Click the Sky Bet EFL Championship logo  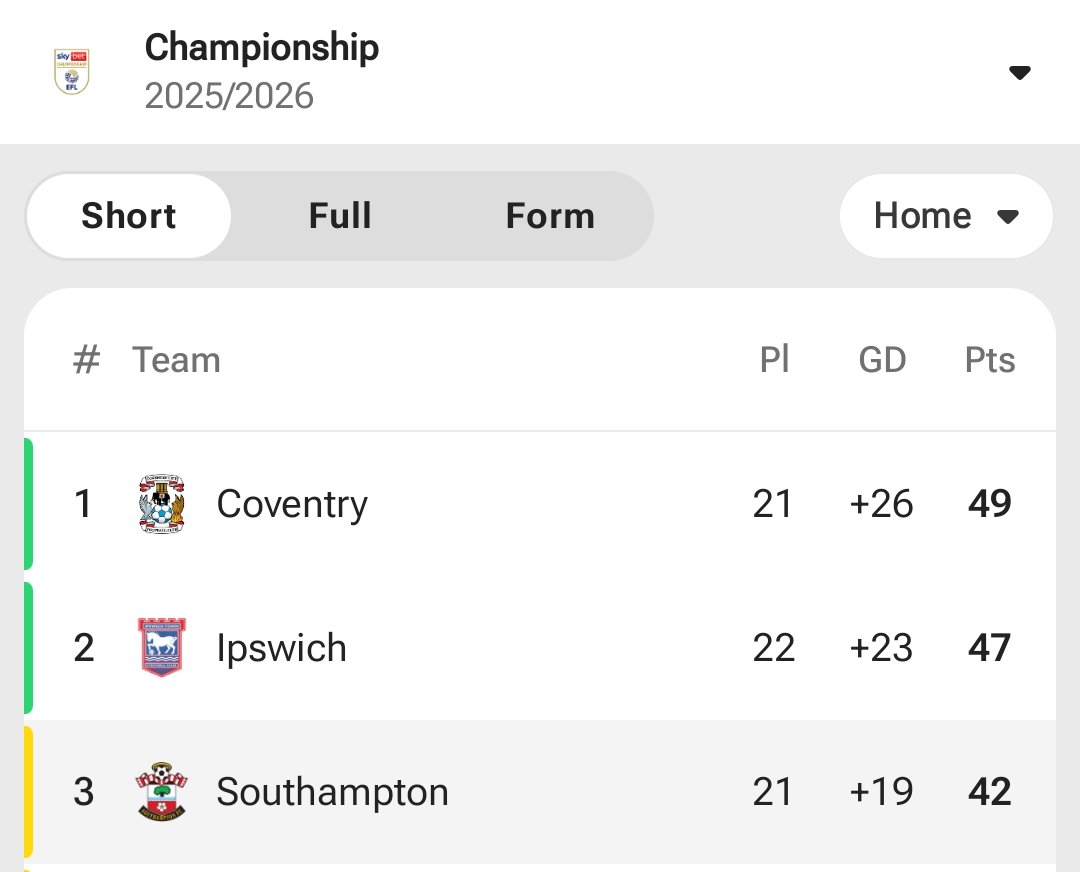(71, 71)
